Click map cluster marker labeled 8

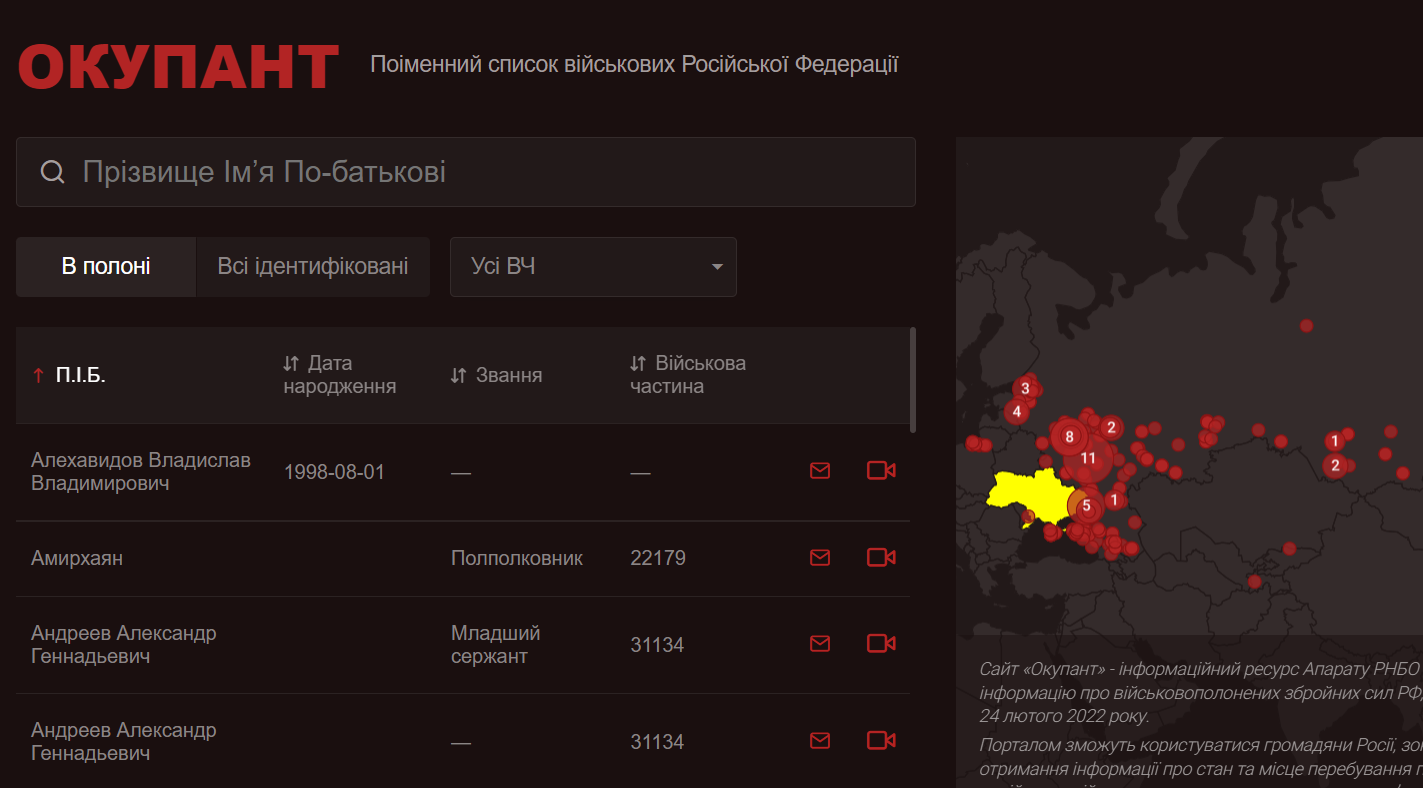[1069, 437]
